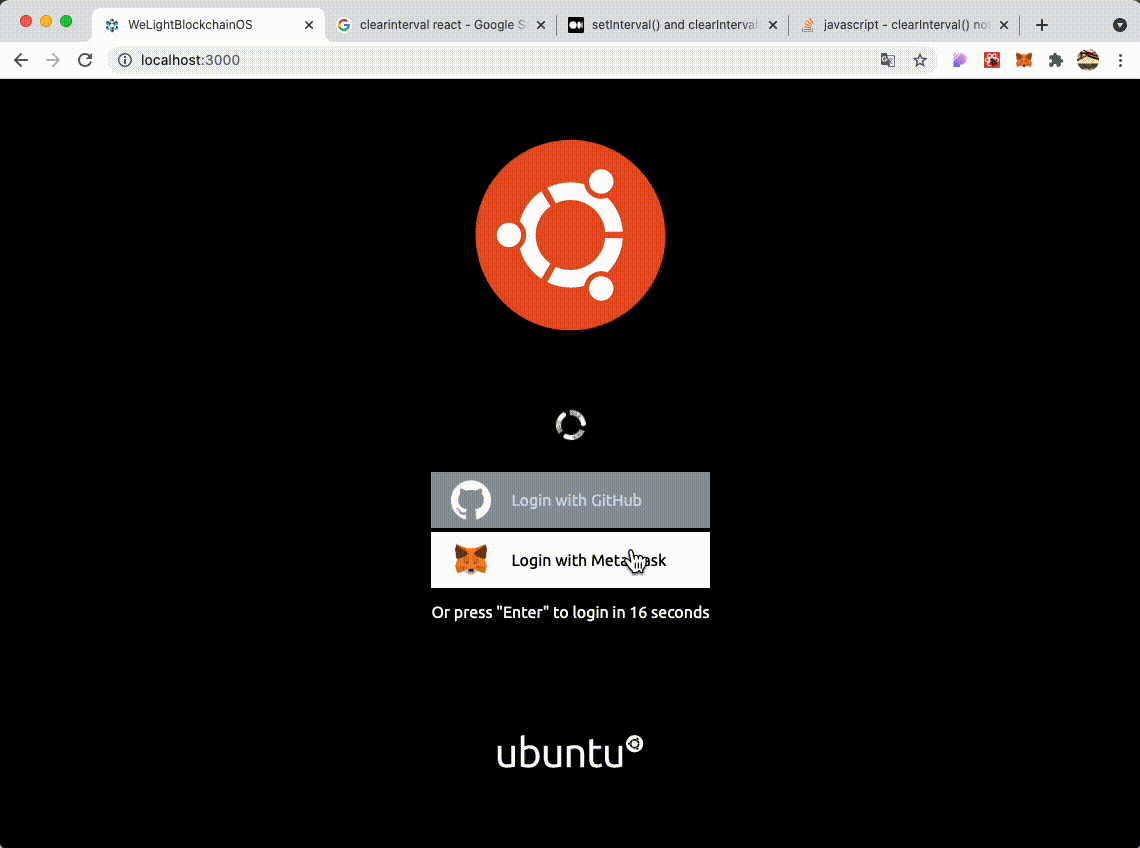
Task: Switch to the setInterval() and clearInterval tab
Action: pos(673,25)
